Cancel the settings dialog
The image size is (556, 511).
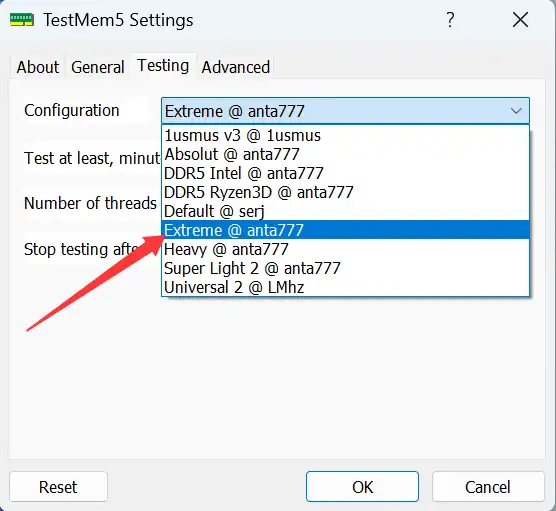pos(488,487)
